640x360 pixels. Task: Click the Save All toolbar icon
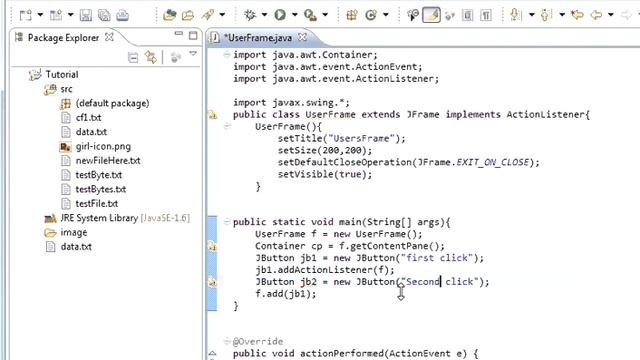point(104,15)
